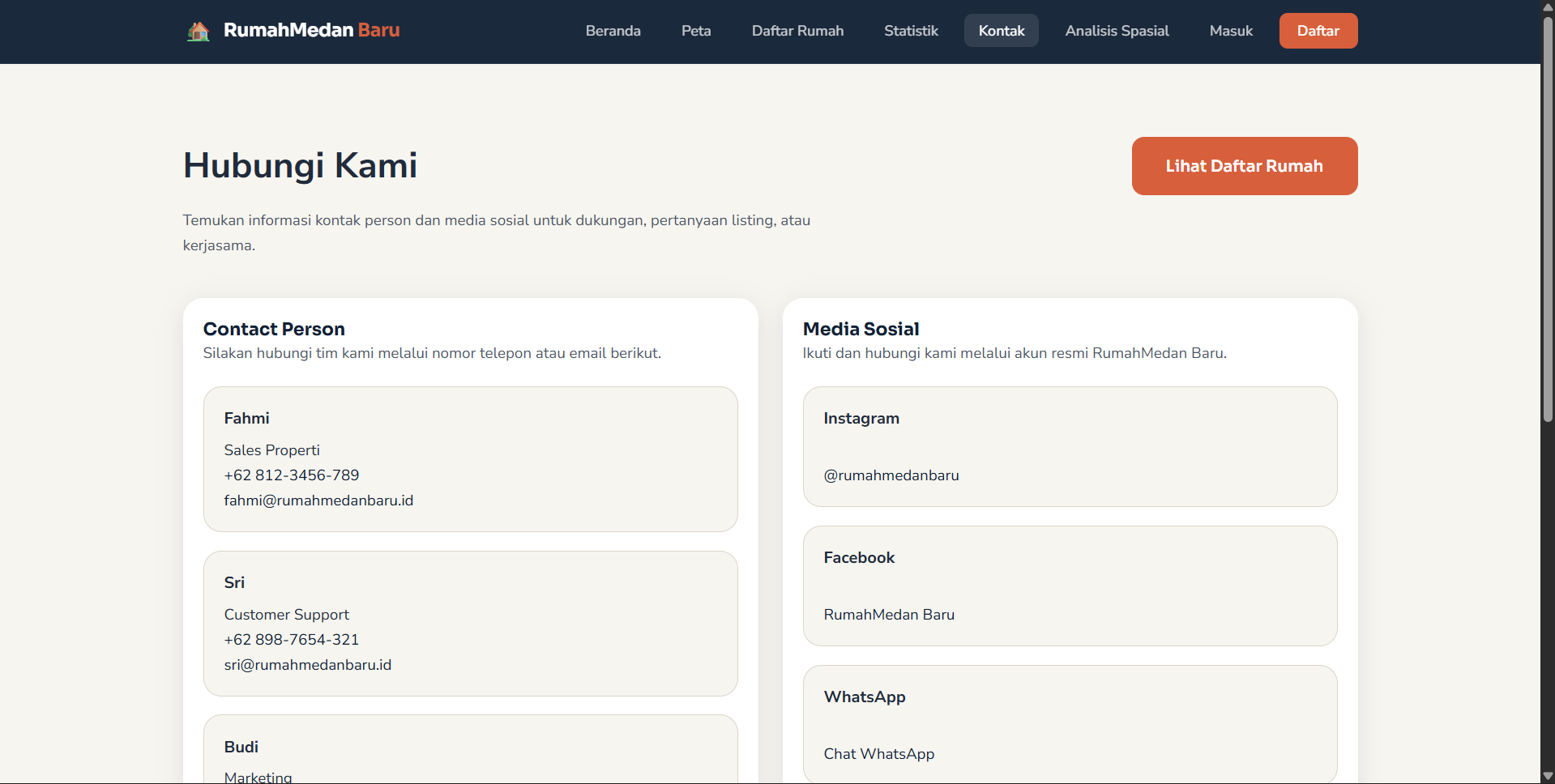Click the page vertical scrollbar thumb
Screen dimensions: 1555x784
coord(1548,218)
